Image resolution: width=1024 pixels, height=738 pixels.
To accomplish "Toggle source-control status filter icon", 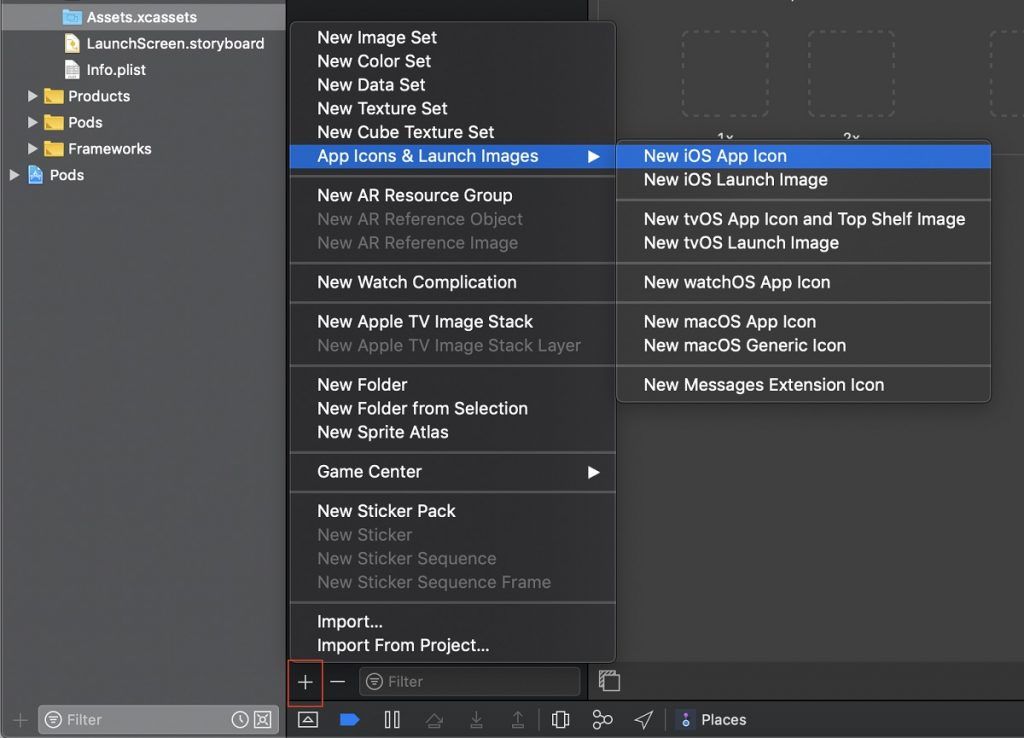I will pos(263,720).
